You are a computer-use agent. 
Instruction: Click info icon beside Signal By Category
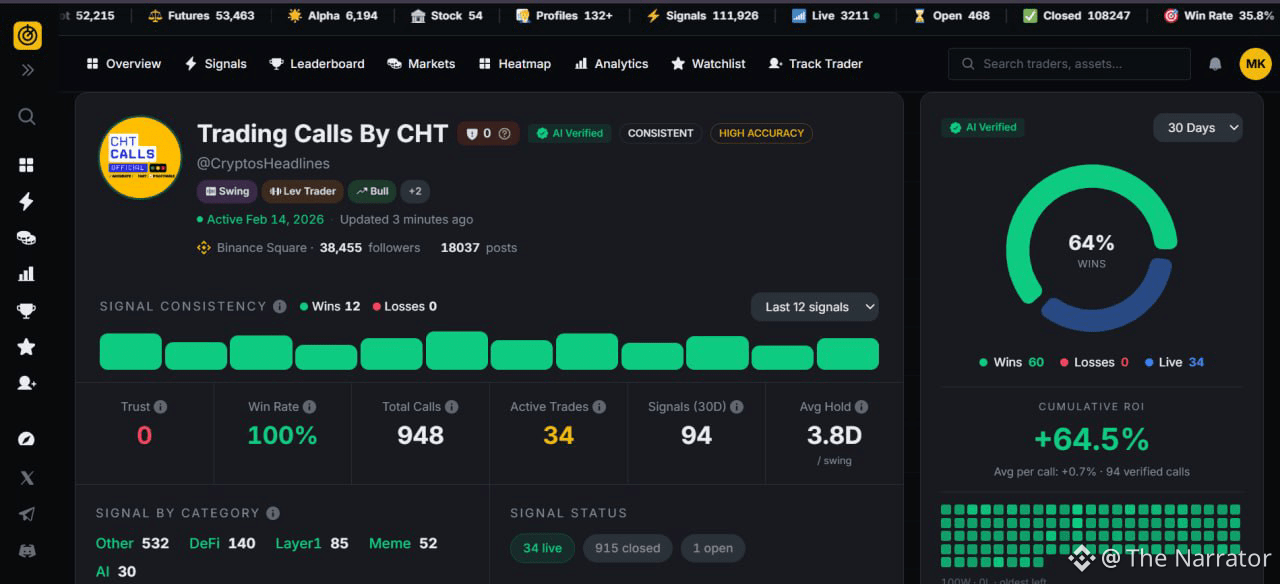[x=272, y=513]
